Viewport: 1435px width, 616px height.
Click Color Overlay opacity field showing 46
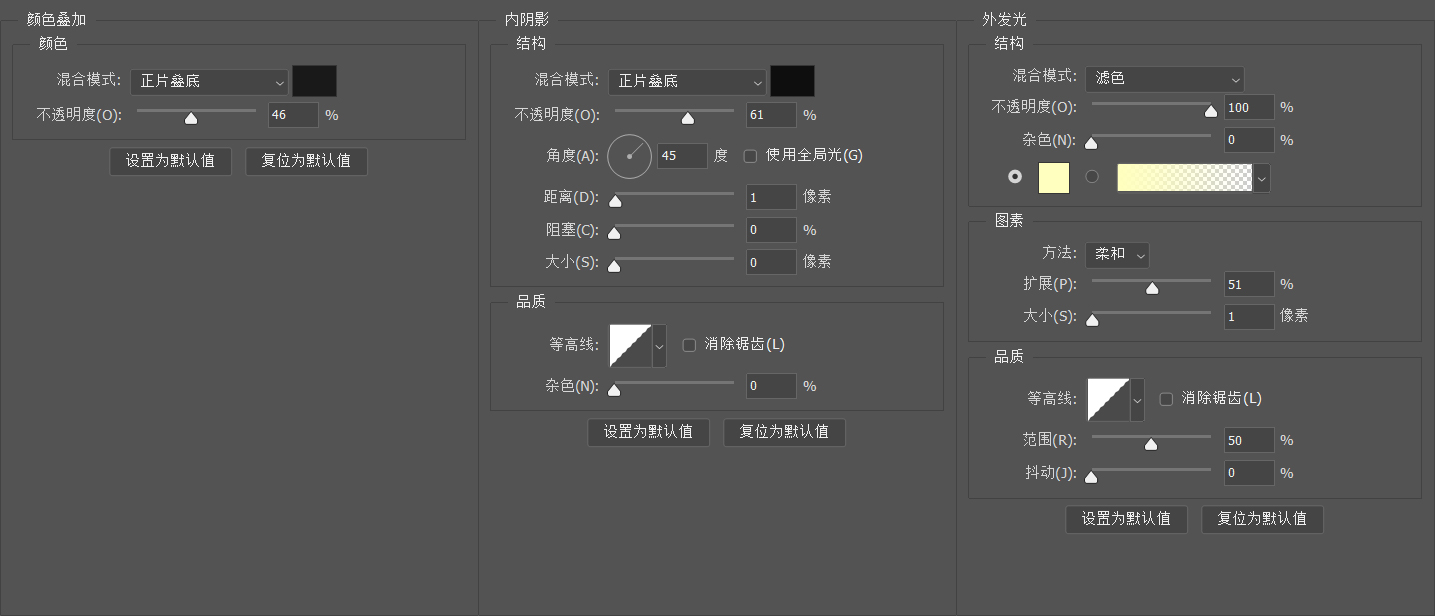[x=293, y=115]
